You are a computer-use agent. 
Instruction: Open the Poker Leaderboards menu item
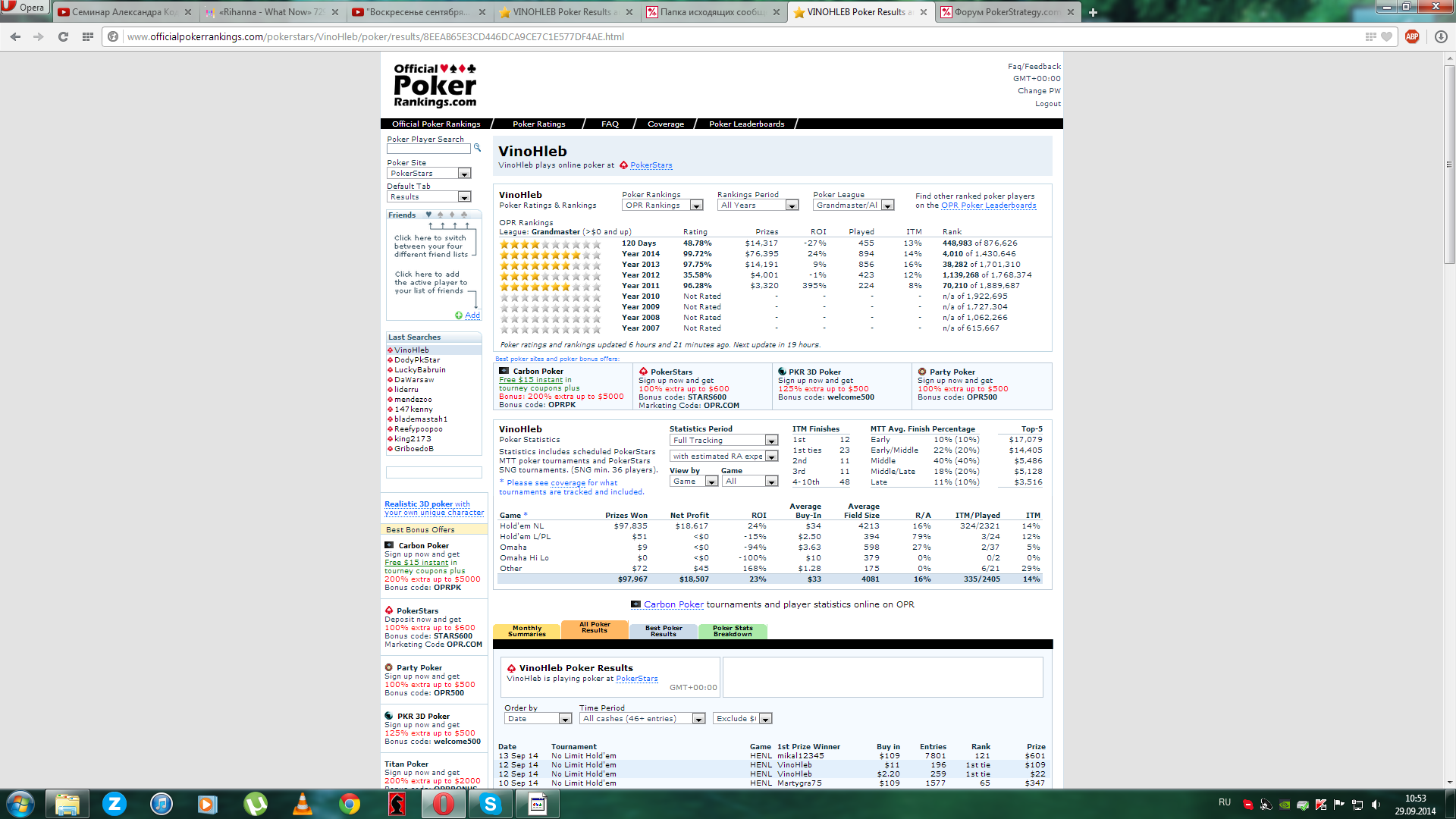746,124
